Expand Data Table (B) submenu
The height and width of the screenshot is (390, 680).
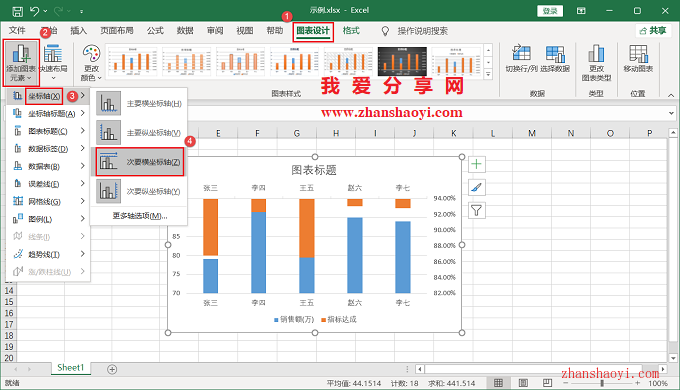pos(48,166)
